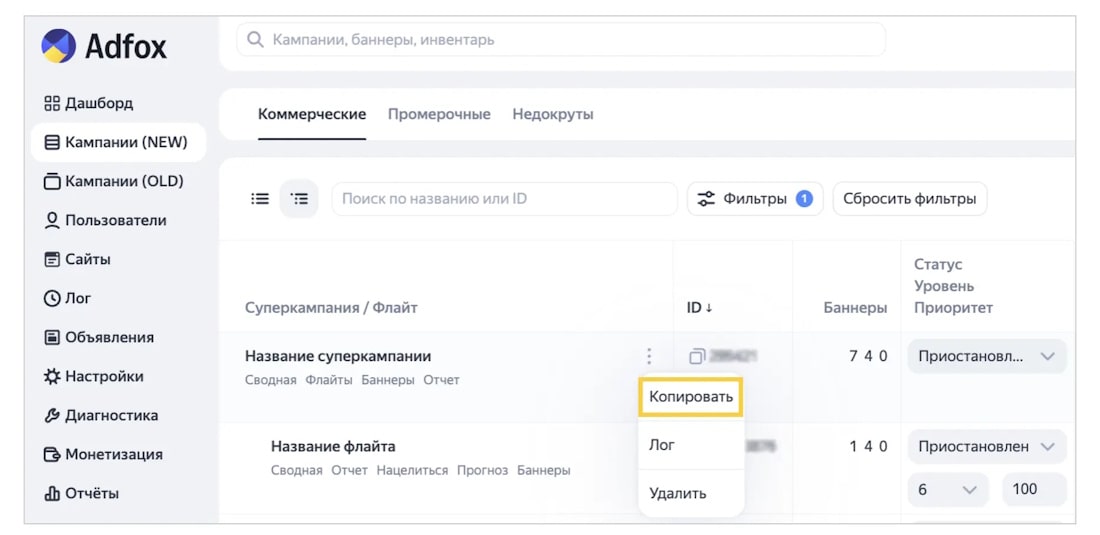Switch to flat list view icon
1100x535 pixels.
pyautogui.click(x=260, y=199)
